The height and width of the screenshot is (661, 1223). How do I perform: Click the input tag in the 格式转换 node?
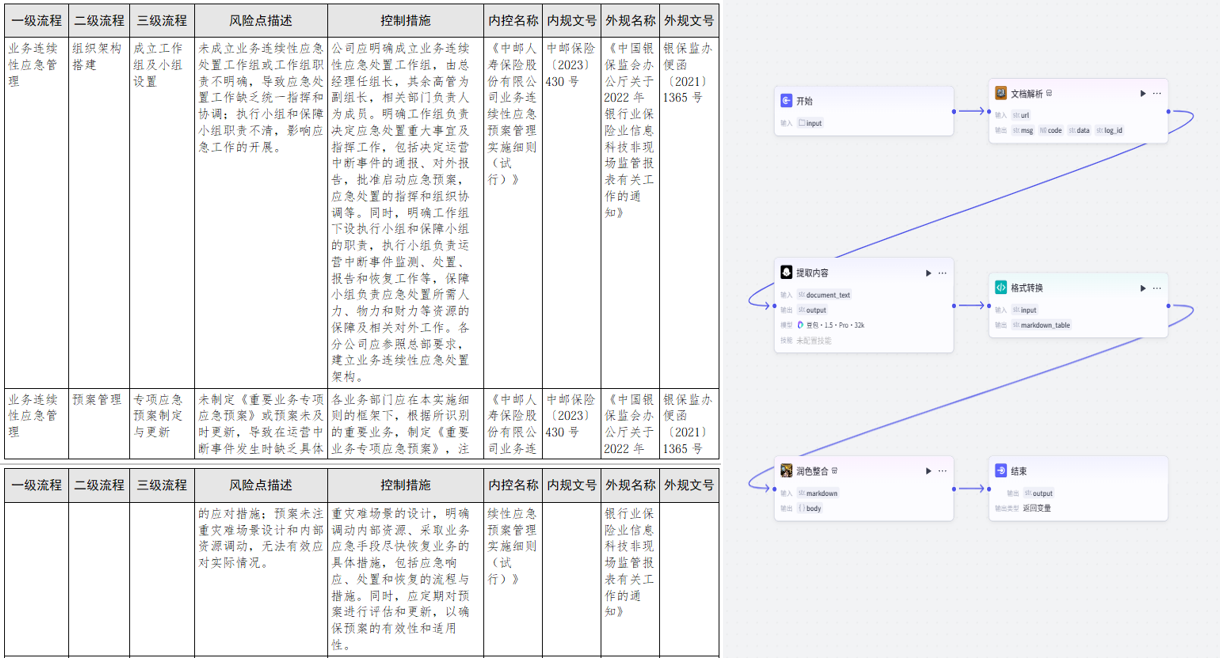[1025, 310]
